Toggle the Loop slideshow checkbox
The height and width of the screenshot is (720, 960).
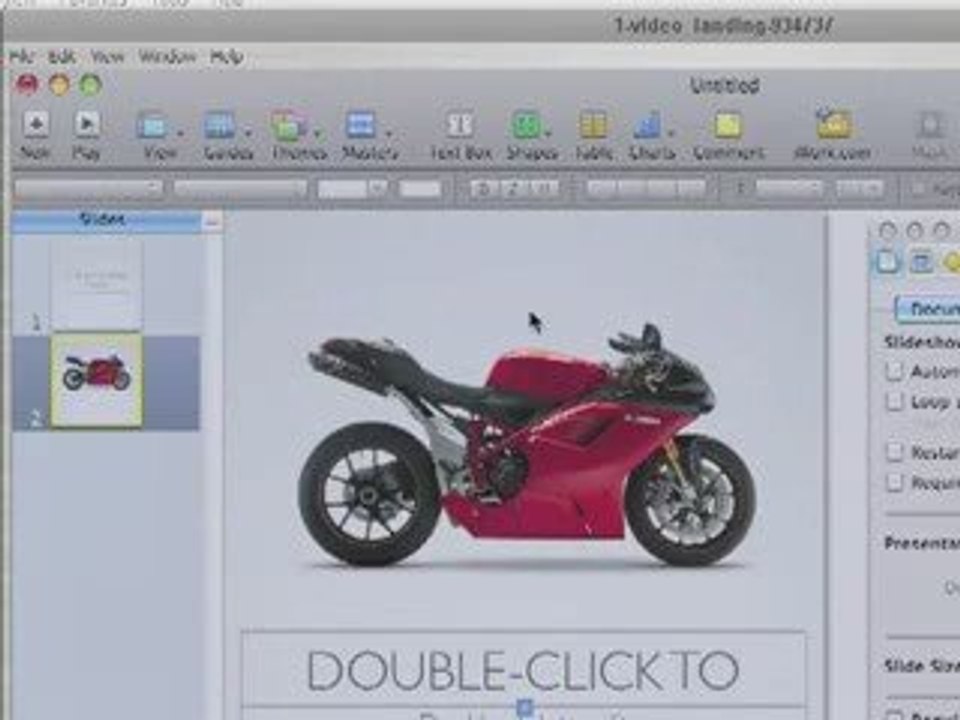click(895, 402)
